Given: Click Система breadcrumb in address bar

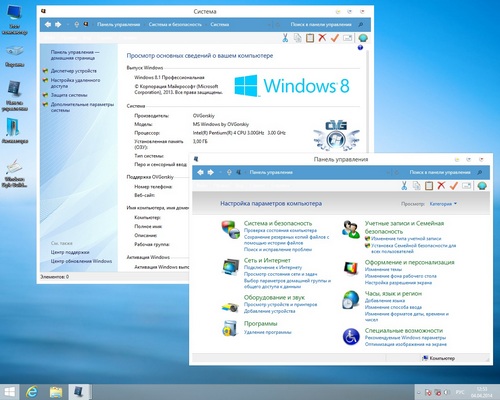Looking at the screenshot, I should 220,24.
